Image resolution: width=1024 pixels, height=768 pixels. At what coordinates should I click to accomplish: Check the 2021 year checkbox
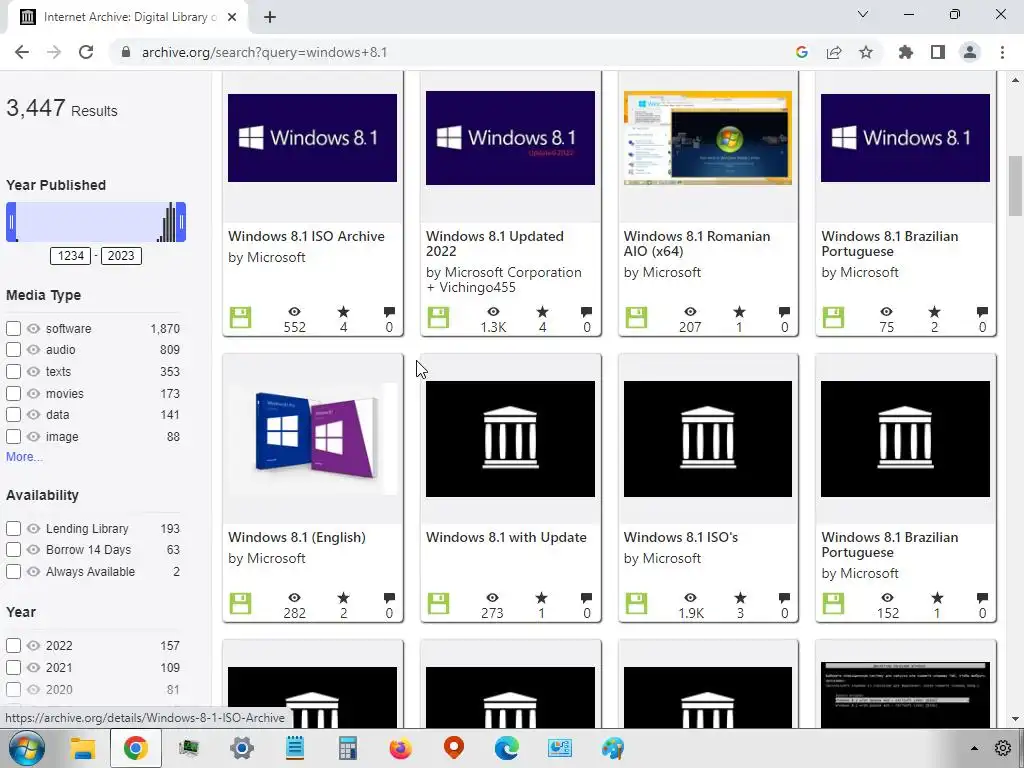[x=13, y=667]
